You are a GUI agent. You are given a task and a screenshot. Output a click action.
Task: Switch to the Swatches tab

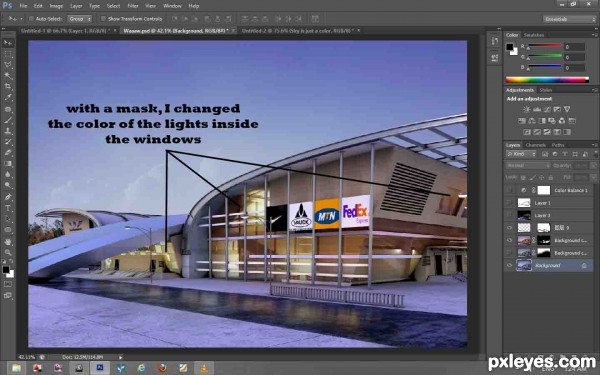(534, 35)
